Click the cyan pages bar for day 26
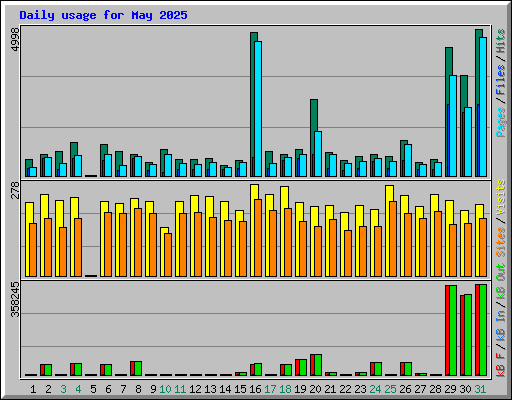This screenshot has width=512, height=400. tap(408, 161)
